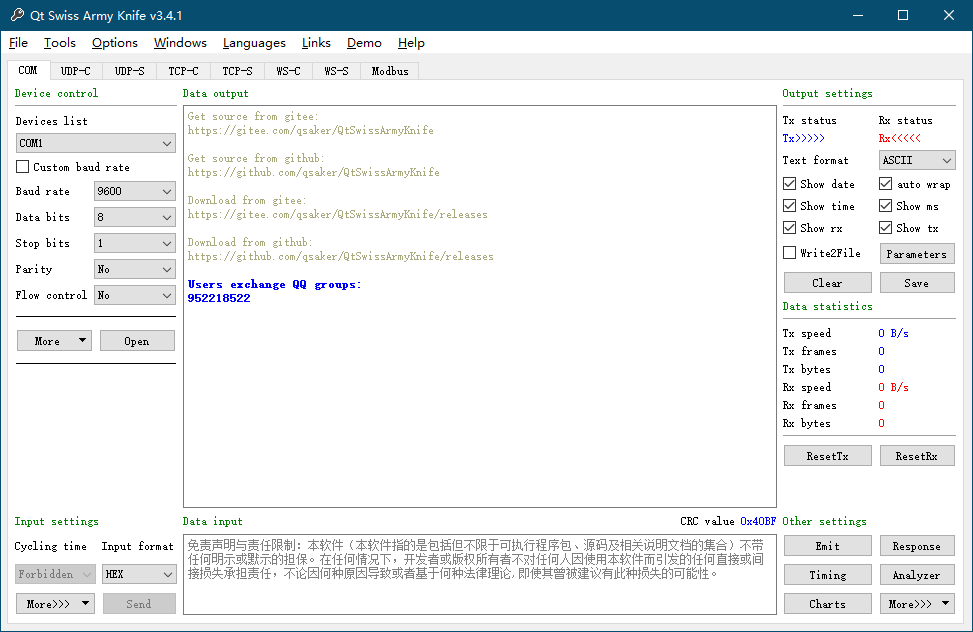
Task: Click the Tx>>>>> status indicator
Action: (804, 138)
